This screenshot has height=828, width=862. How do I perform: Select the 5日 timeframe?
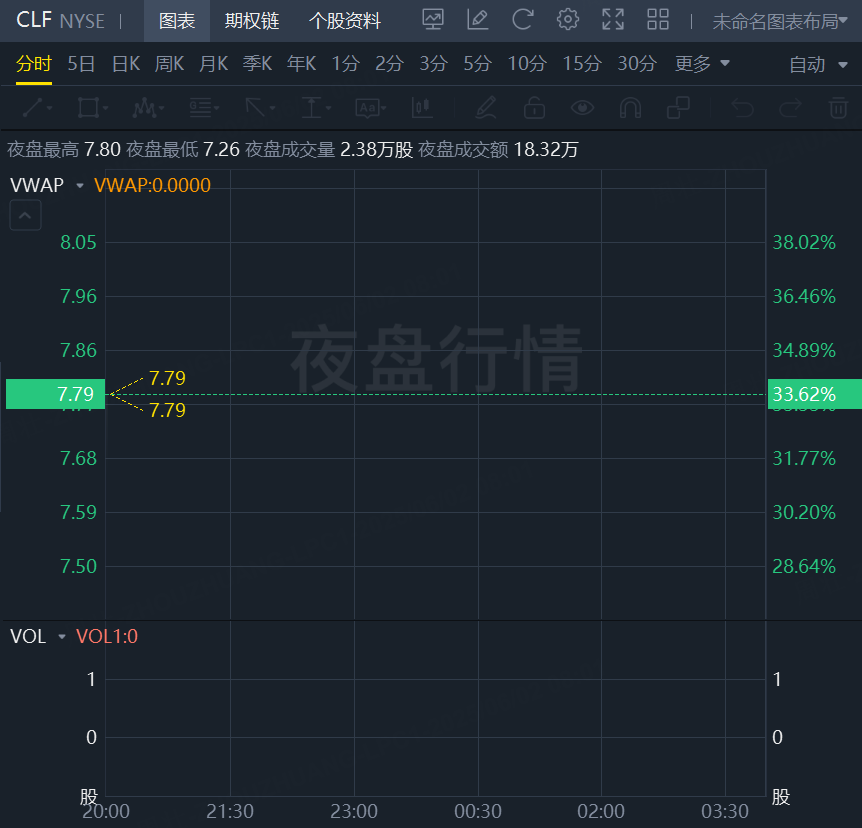pyautogui.click(x=81, y=64)
